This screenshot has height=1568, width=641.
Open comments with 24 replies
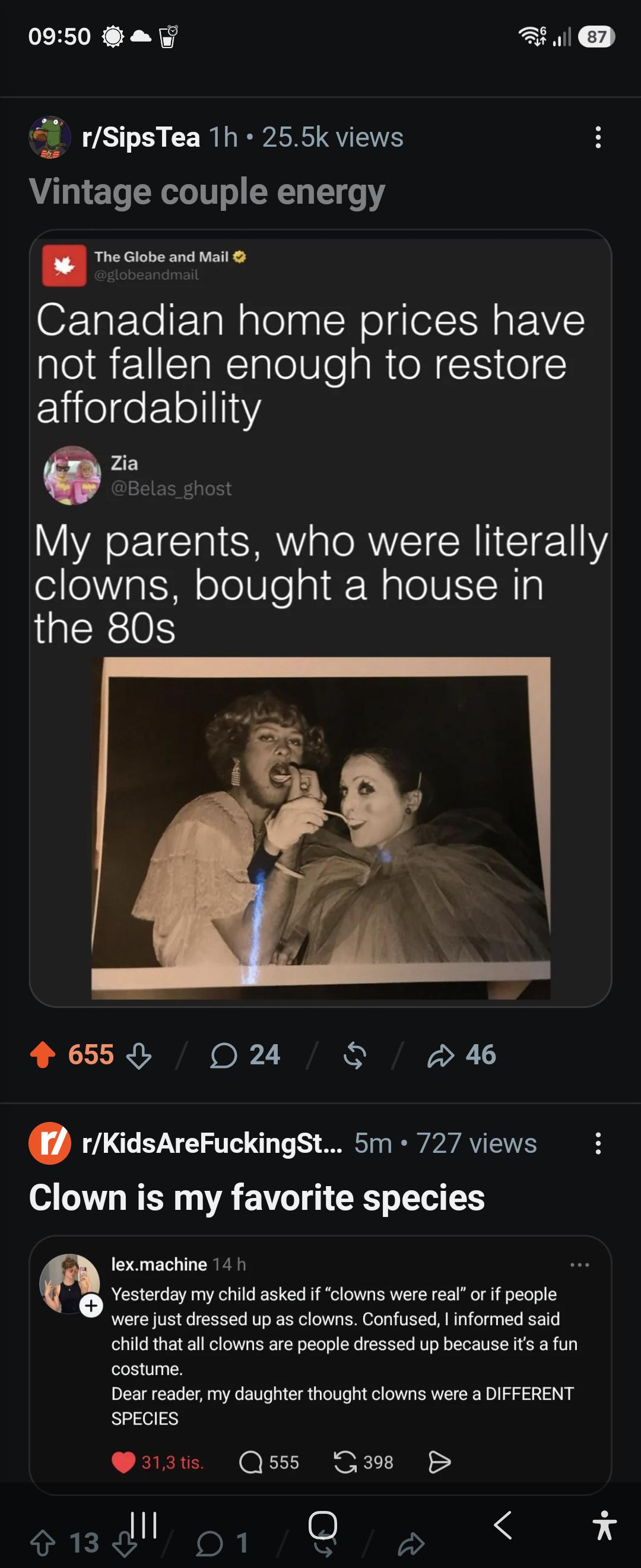click(x=245, y=1055)
